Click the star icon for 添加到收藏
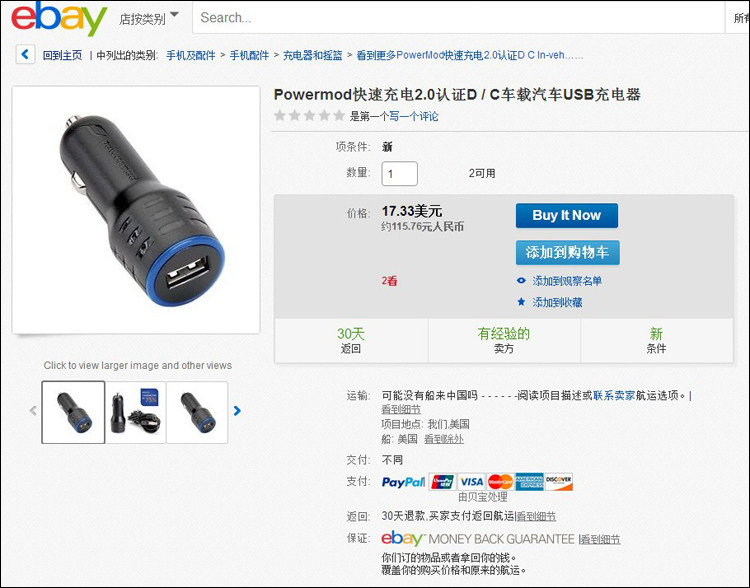The image size is (750, 588). (x=521, y=302)
